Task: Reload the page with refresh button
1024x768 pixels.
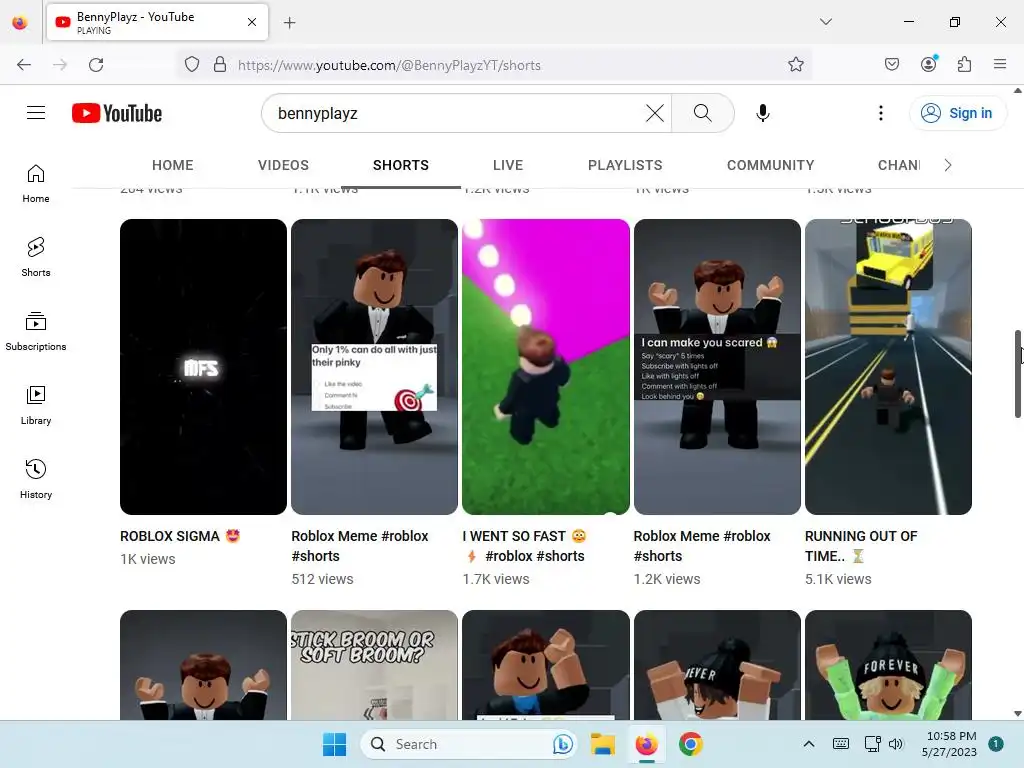Action: click(96, 65)
